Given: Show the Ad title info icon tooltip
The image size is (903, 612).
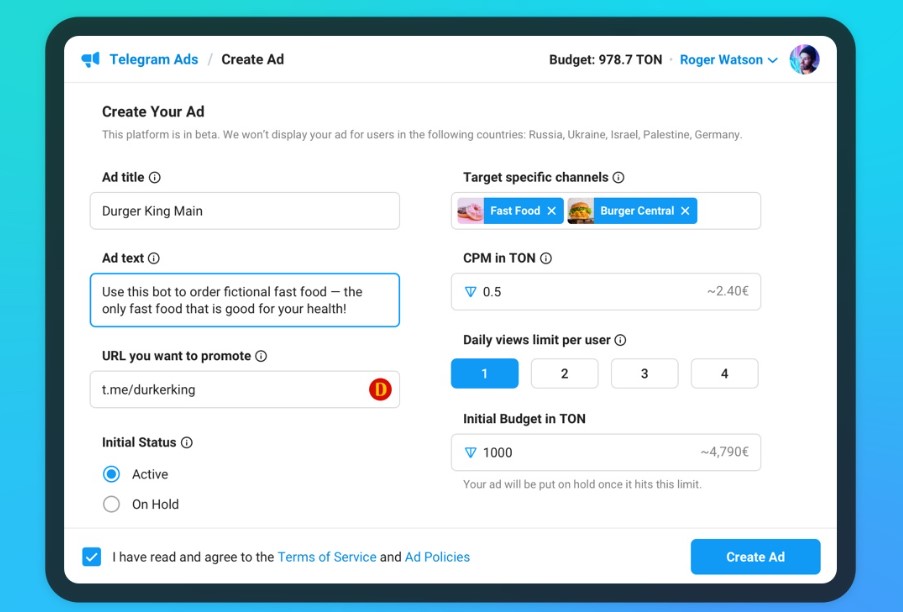Looking at the screenshot, I should (x=155, y=177).
